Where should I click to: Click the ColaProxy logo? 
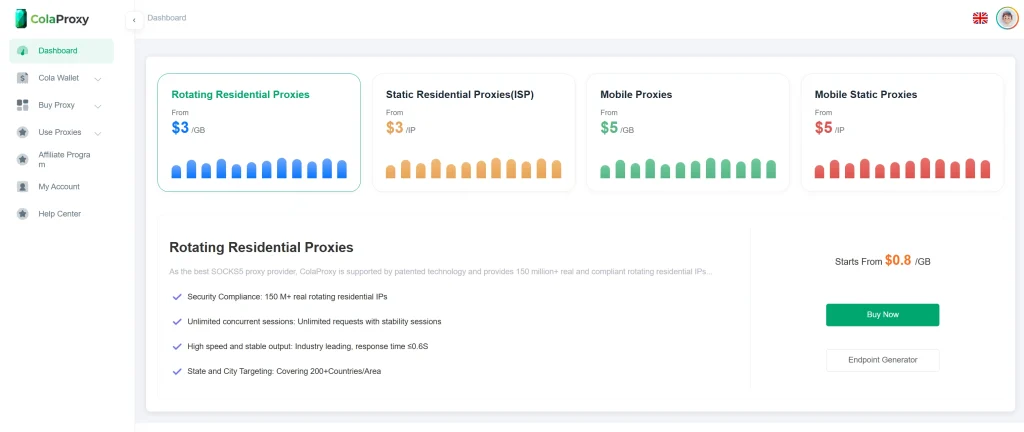(x=52, y=19)
